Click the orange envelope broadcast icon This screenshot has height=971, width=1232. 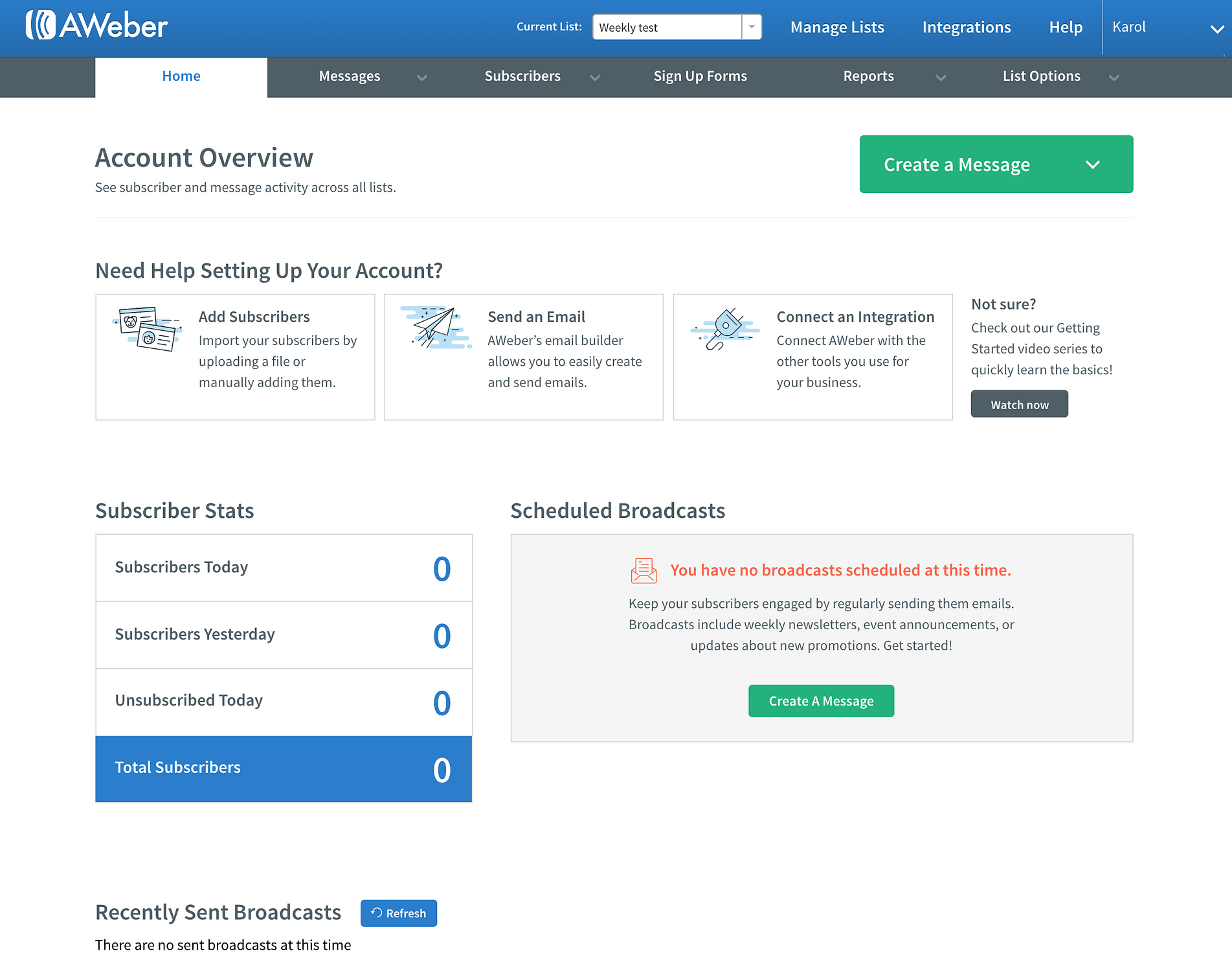pos(644,570)
